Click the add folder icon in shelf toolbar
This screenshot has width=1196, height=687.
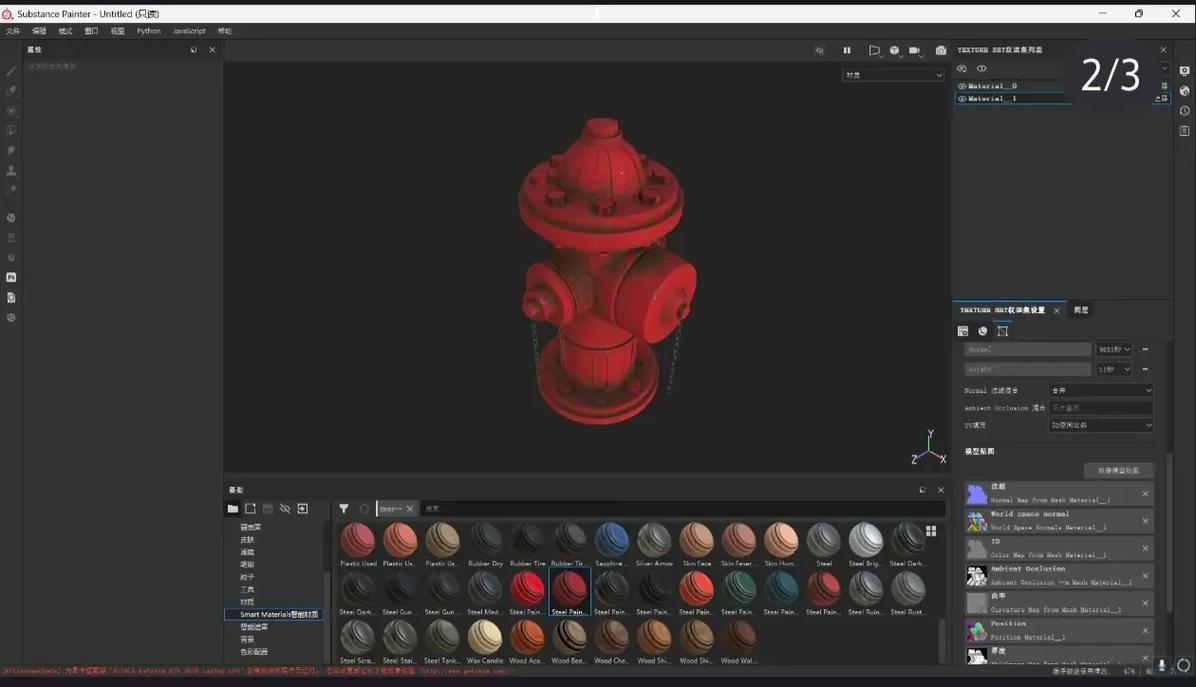click(250, 508)
